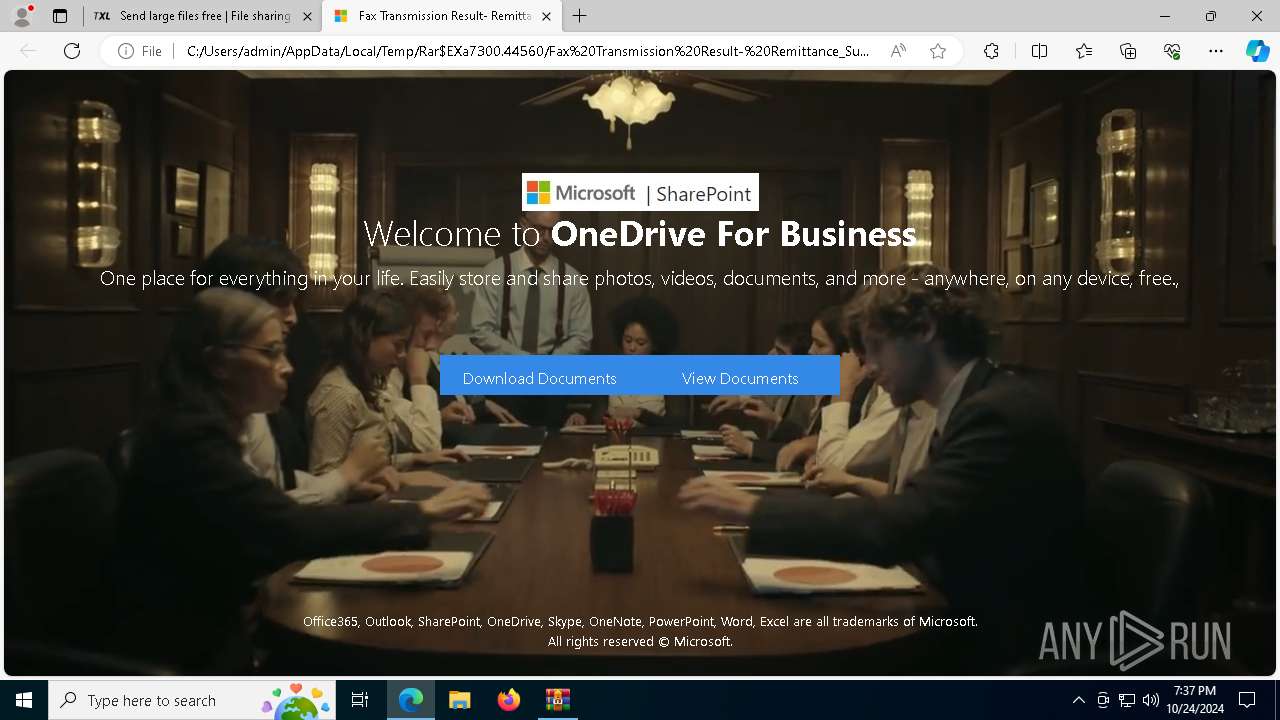This screenshot has height=720, width=1280.
Task: Click the OneDrive For Business heading
Action: (x=733, y=234)
